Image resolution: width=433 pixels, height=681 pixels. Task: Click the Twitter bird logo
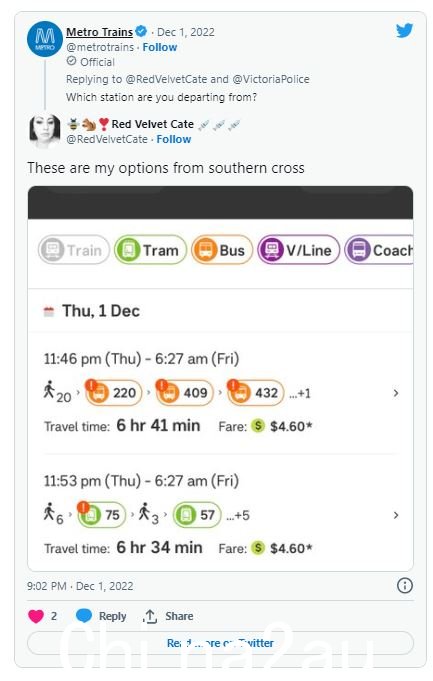pos(404,31)
